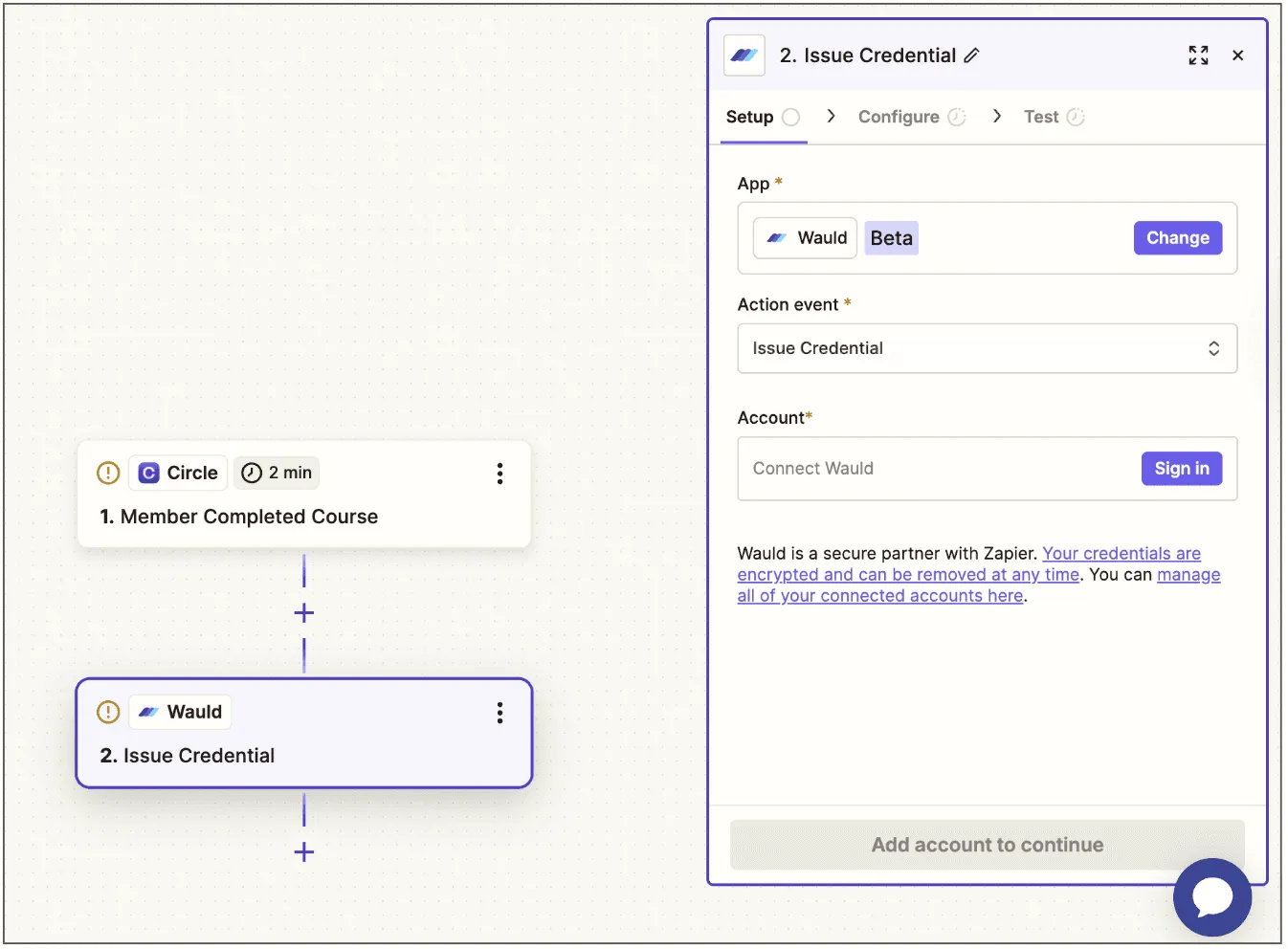Expand panel to full screen
This screenshot has width=1288, height=949.
pos(1198,55)
